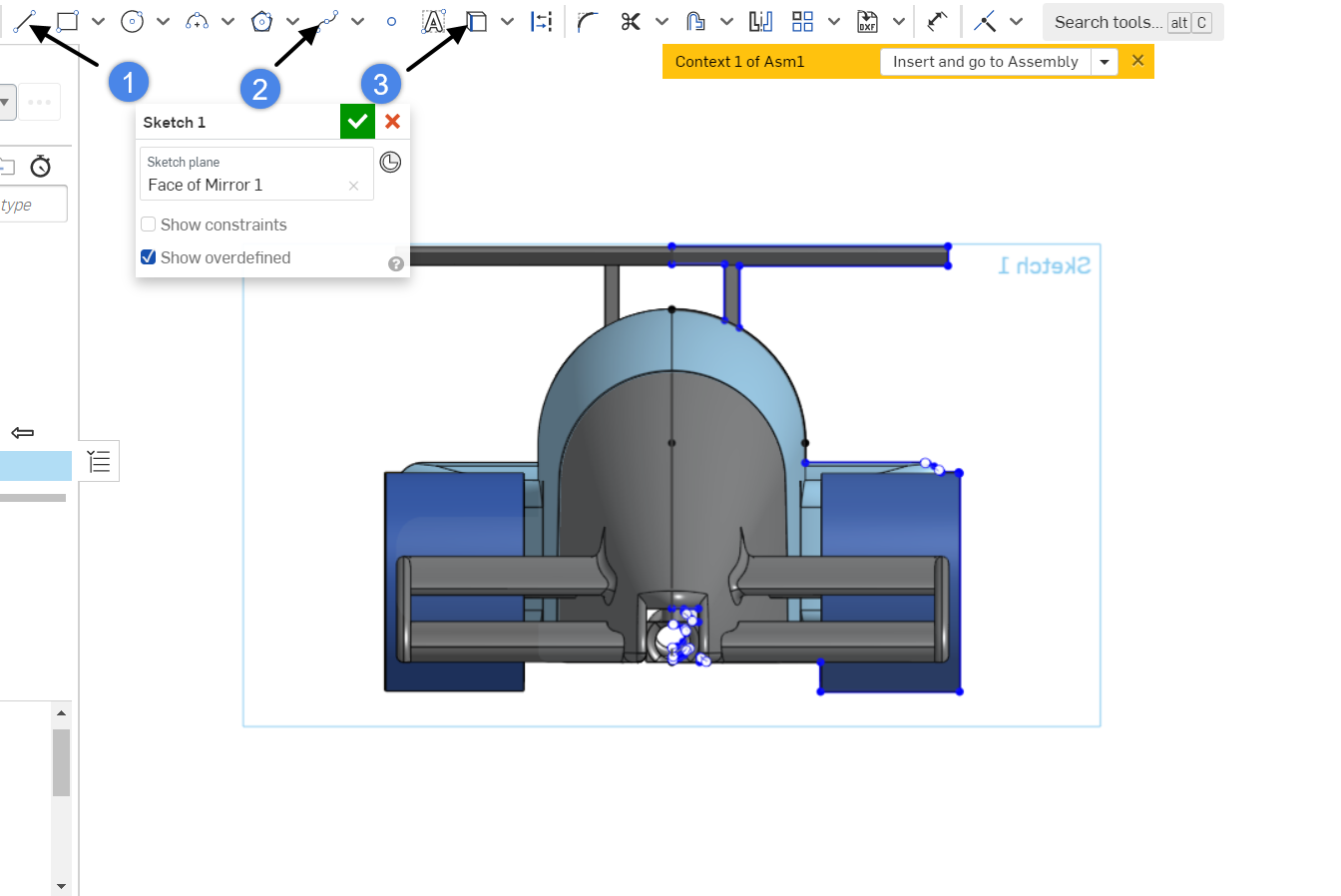Select the Line sketch tool
The height and width of the screenshot is (896, 1341).
(x=24, y=21)
